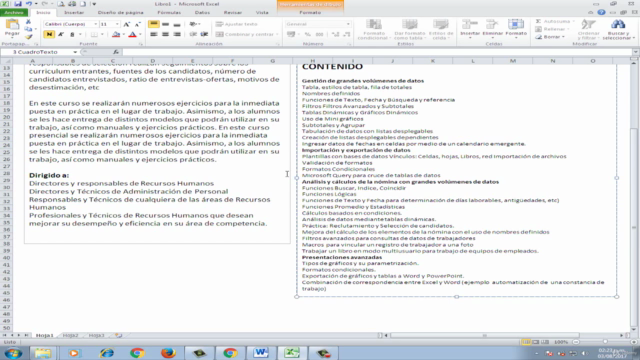Toggle align text right

coord(177,35)
